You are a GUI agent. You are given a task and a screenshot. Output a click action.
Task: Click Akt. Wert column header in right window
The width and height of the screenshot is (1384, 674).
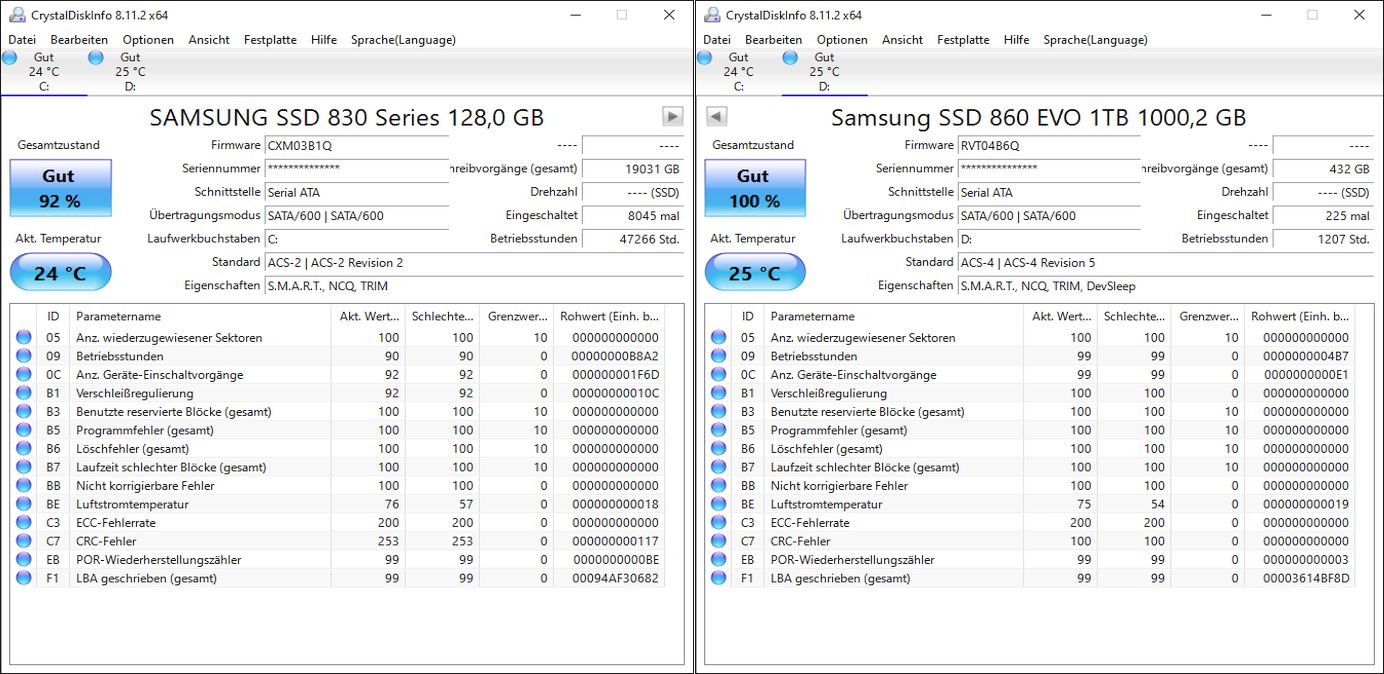[1061, 316]
